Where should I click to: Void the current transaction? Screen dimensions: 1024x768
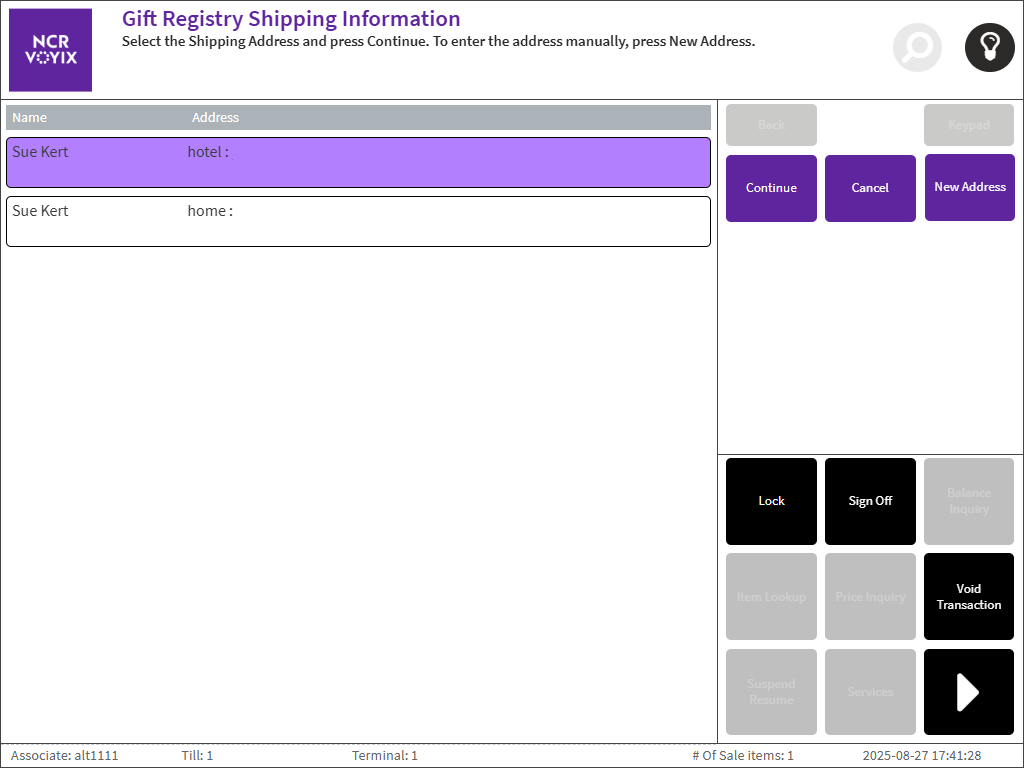coord(968,597)
